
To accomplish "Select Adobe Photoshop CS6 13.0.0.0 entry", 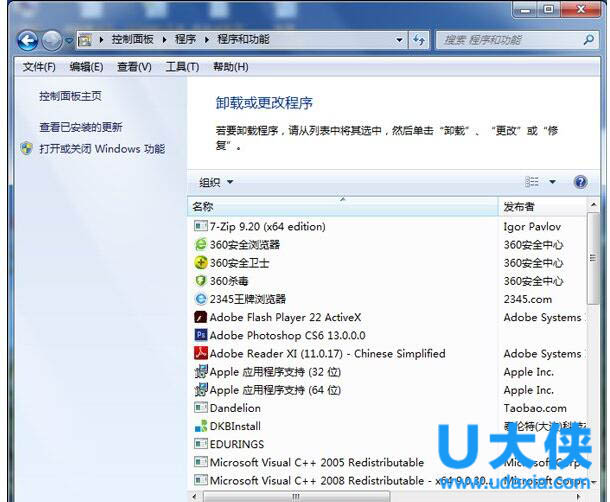I will coord(287,335).
